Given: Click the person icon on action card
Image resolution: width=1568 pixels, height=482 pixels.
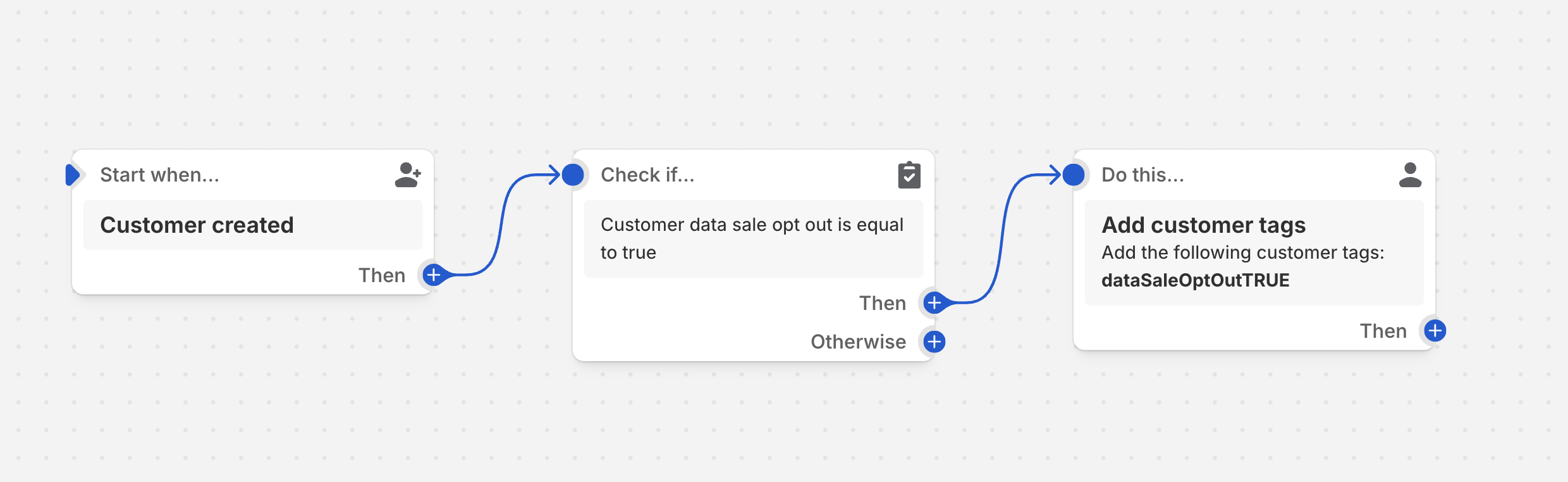Looking at the screenshot, I should [x=1410, y=175].
